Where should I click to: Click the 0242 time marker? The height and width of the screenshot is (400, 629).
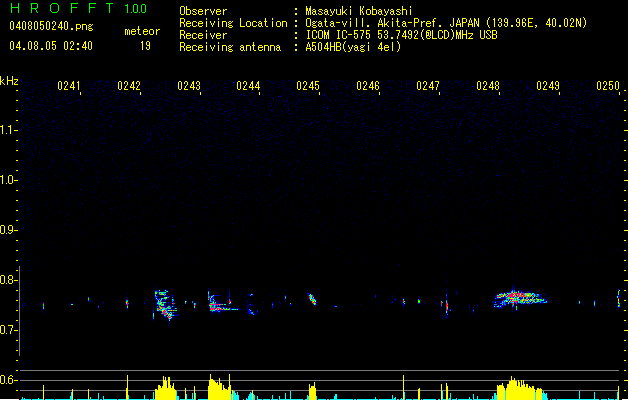(x=129, y=86)
